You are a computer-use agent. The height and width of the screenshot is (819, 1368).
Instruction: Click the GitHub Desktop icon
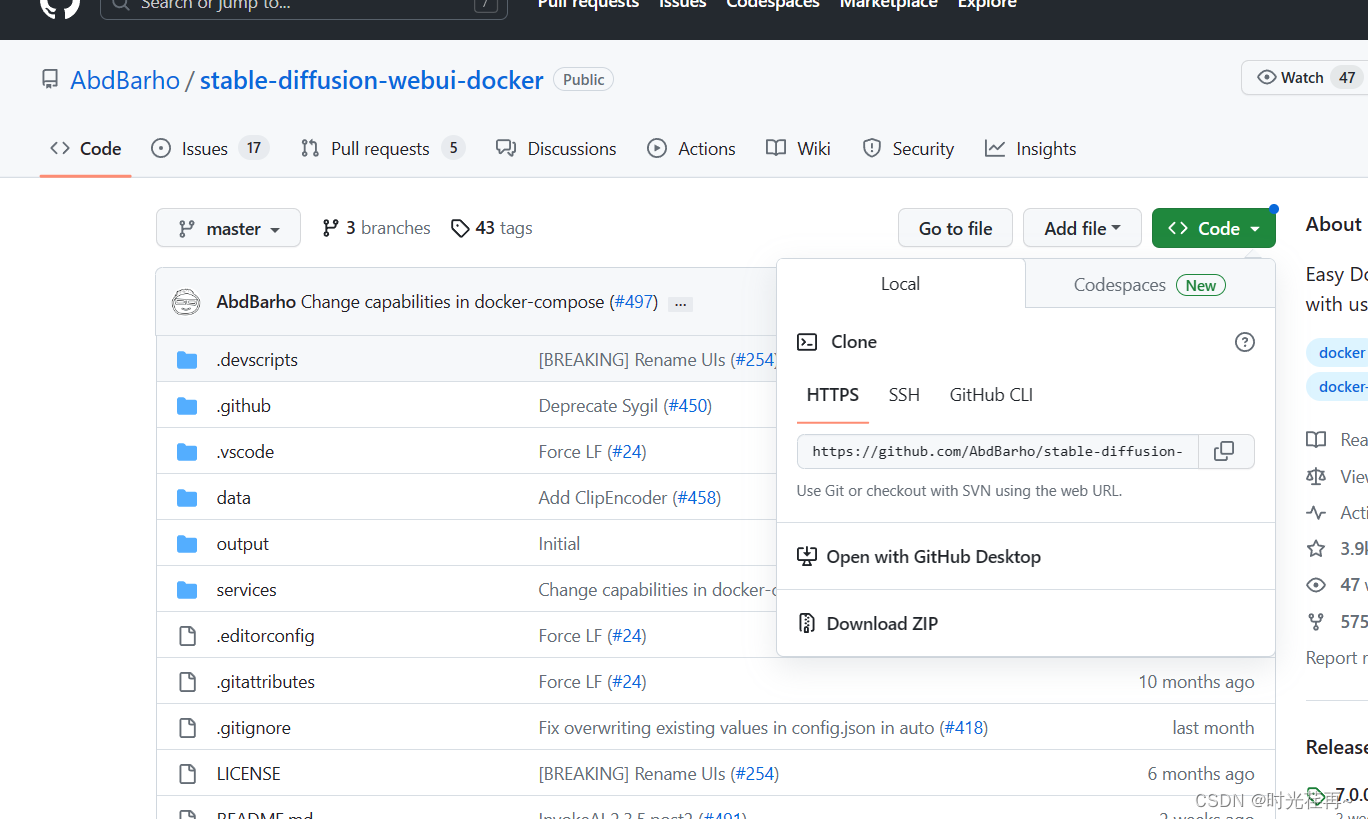[807, 557]
